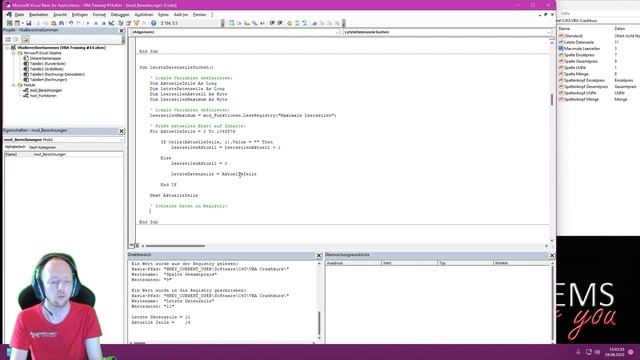Switch to Excel with the view icon
Screen dimensions: 640x360
pos(9,23)
